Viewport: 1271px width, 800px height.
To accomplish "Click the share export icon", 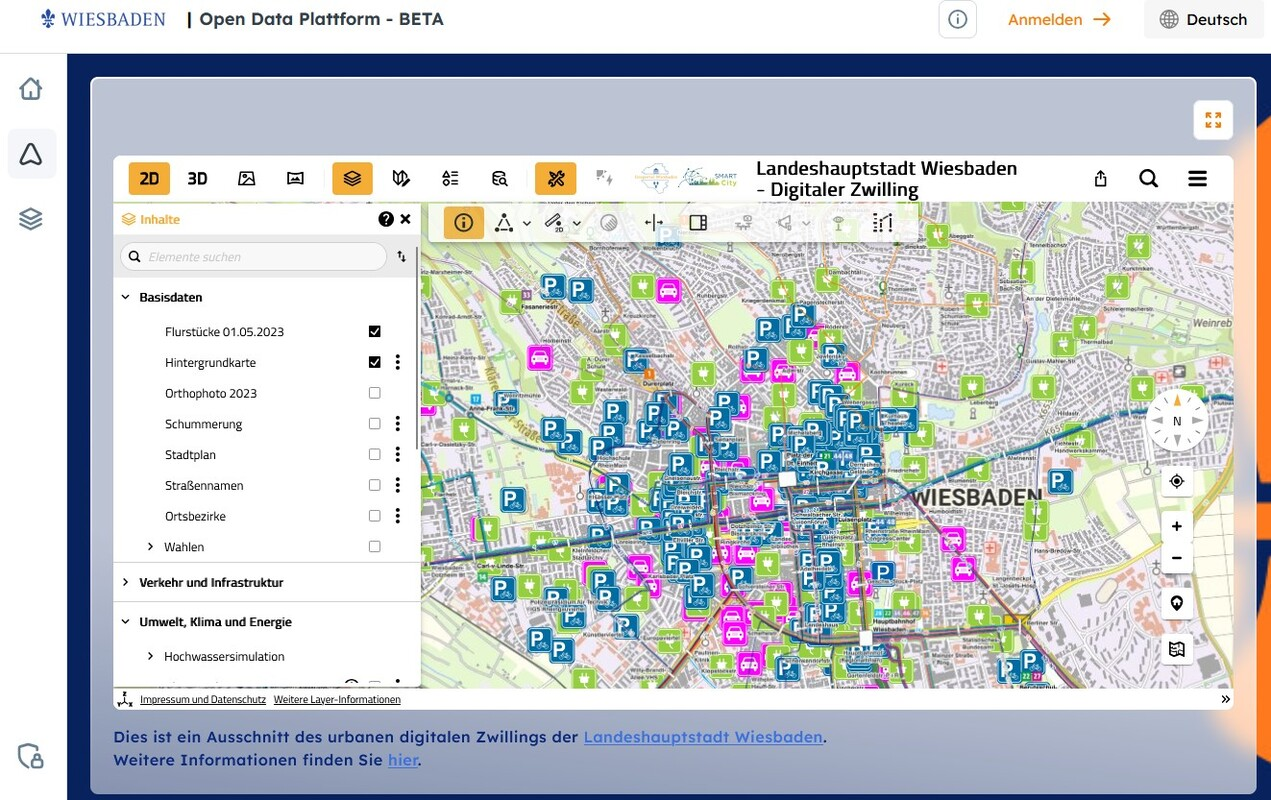I will 1100,178.
